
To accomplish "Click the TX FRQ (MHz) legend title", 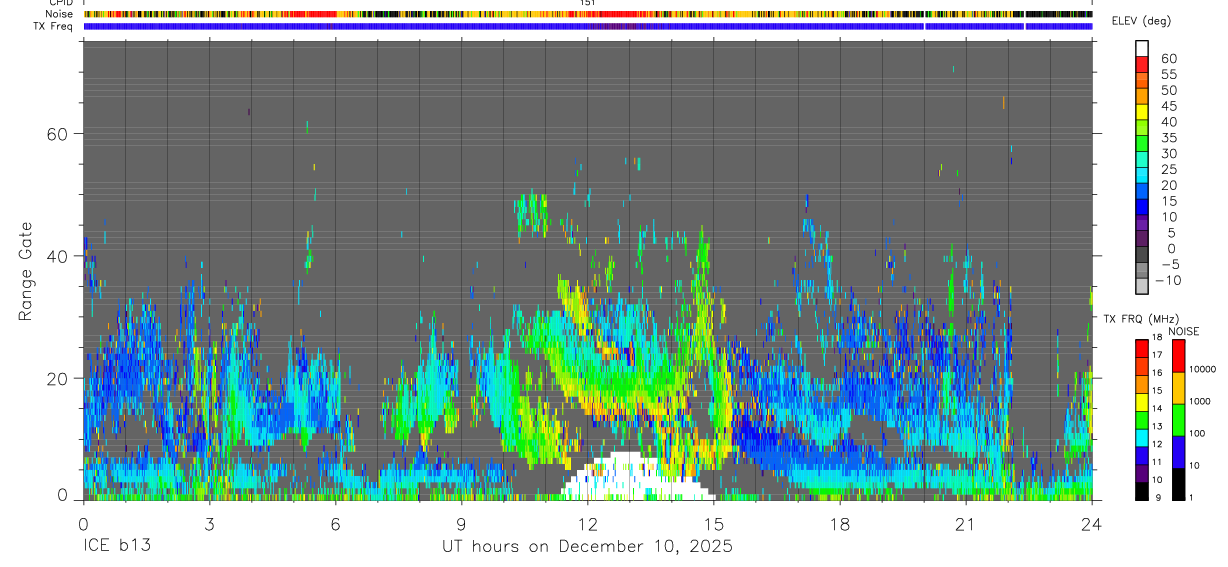I will pos(1139,318).
